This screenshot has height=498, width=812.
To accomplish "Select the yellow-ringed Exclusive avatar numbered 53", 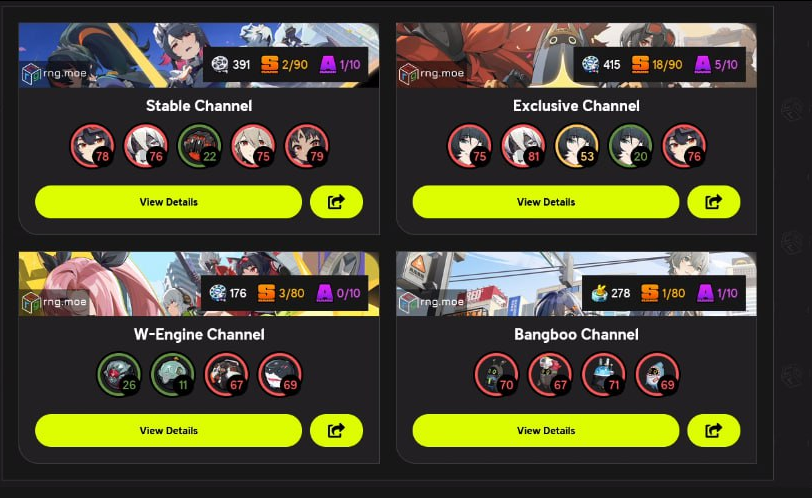I will coord(577,146).
